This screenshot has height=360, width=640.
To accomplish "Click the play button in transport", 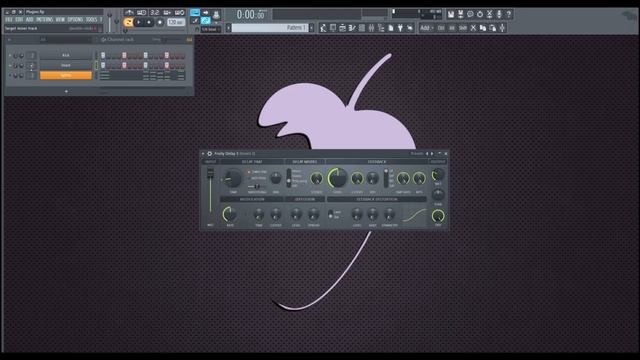I will (139, 22).
